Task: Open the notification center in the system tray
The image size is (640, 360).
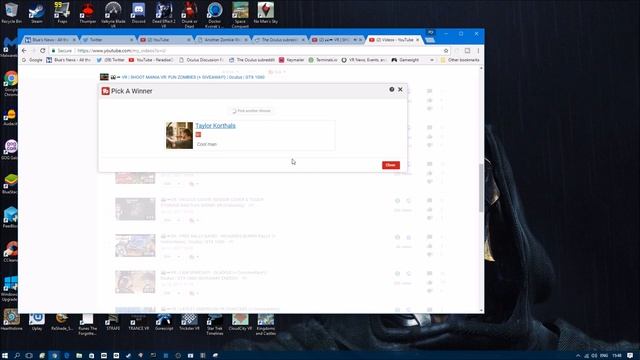Action: [631, 356]
